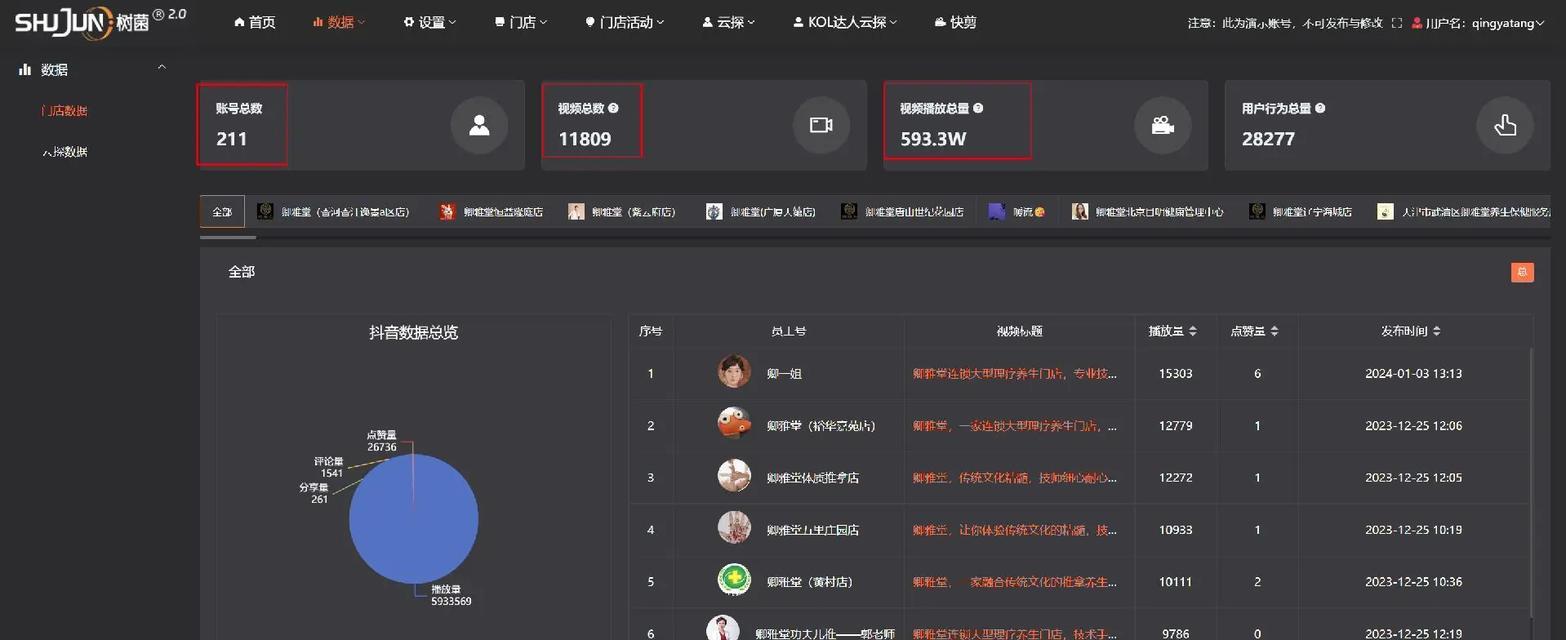This screenshot has height=640, width=1566.
Task: Open the row 4 video title link
Action: point(1015,529)
